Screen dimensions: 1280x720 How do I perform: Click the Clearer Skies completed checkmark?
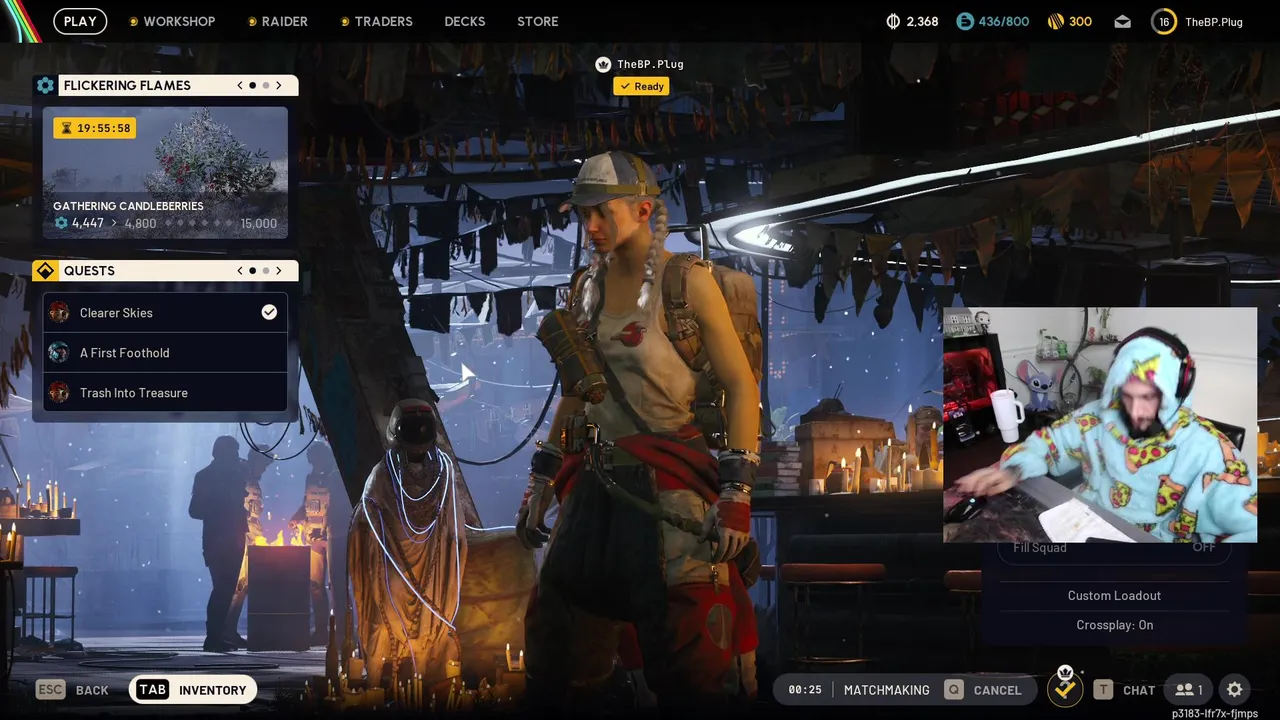(269, 312)
